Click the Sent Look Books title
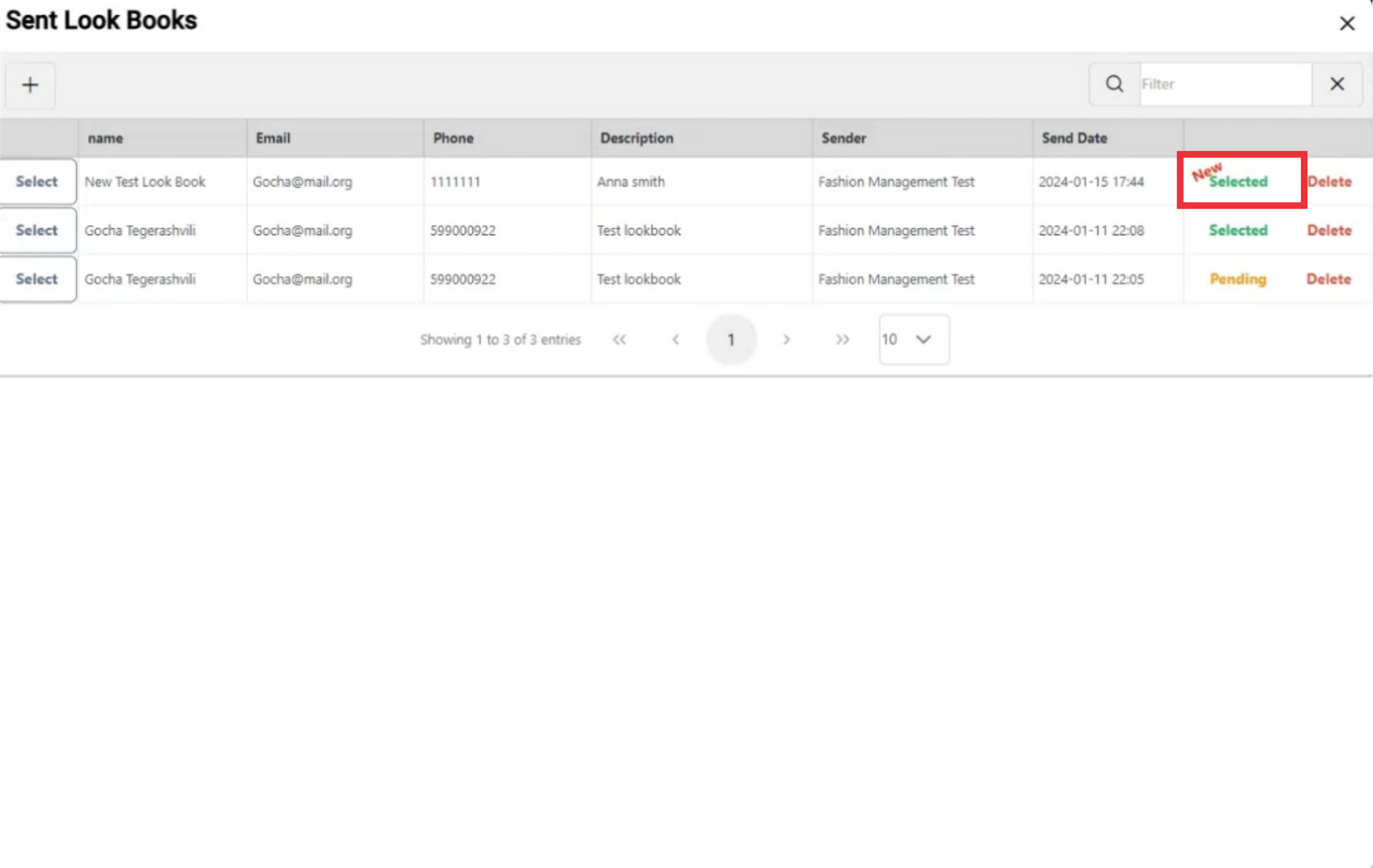Image resolution: width=1373 pixels, height=868 pixels. pos(102,20)
